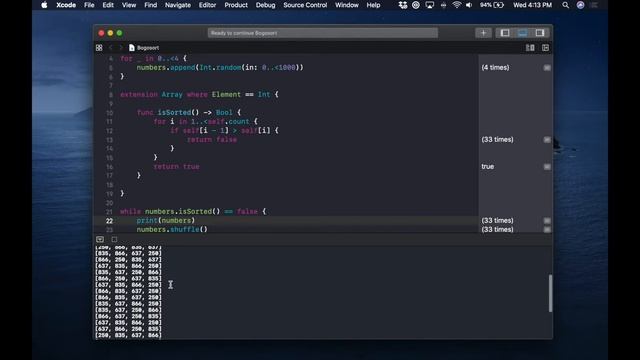Click the Bogosort file breadcrumb
Image resolution: width=640 pixels, height=360 pixels.
point(144,48)
